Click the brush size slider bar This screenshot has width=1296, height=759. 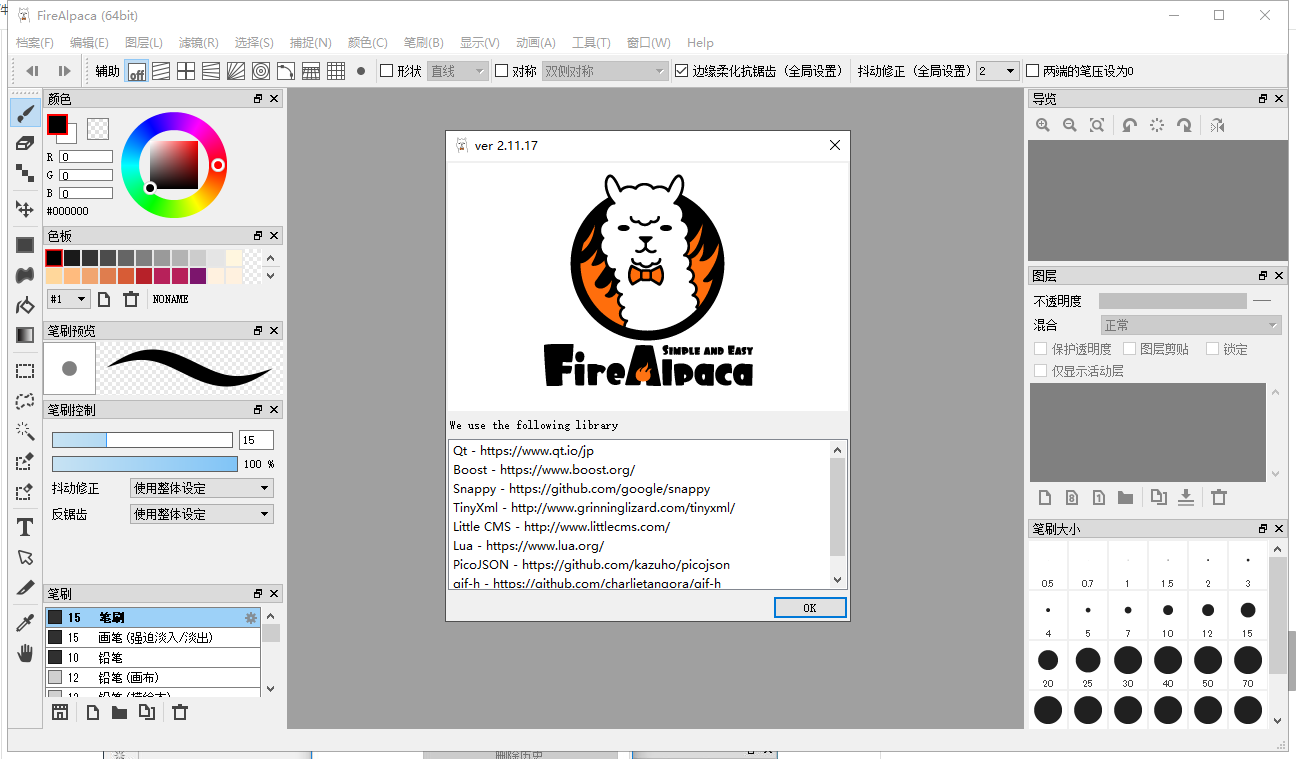[142, 440]
